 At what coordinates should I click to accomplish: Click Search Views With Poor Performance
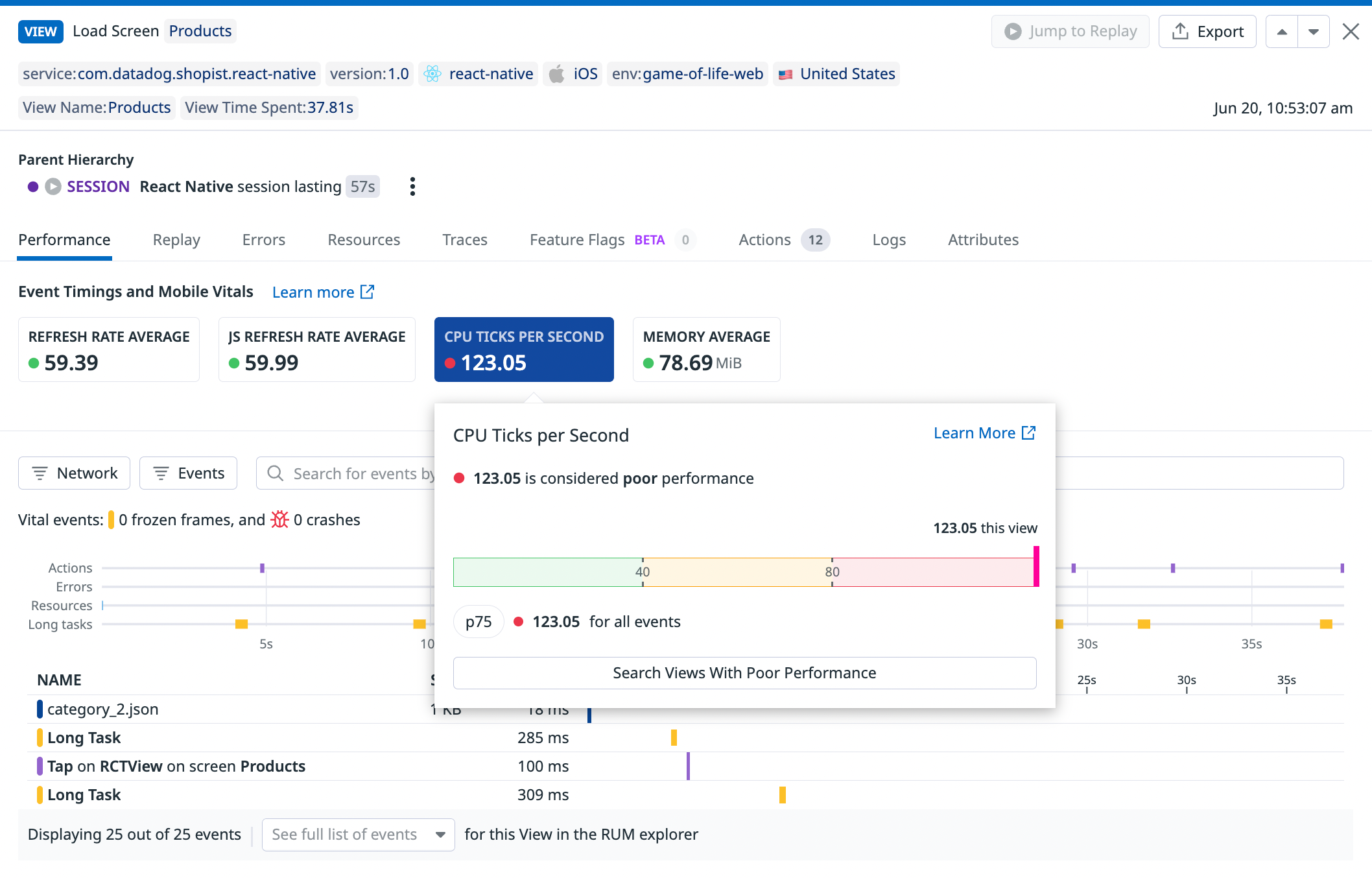pos(744,672)
